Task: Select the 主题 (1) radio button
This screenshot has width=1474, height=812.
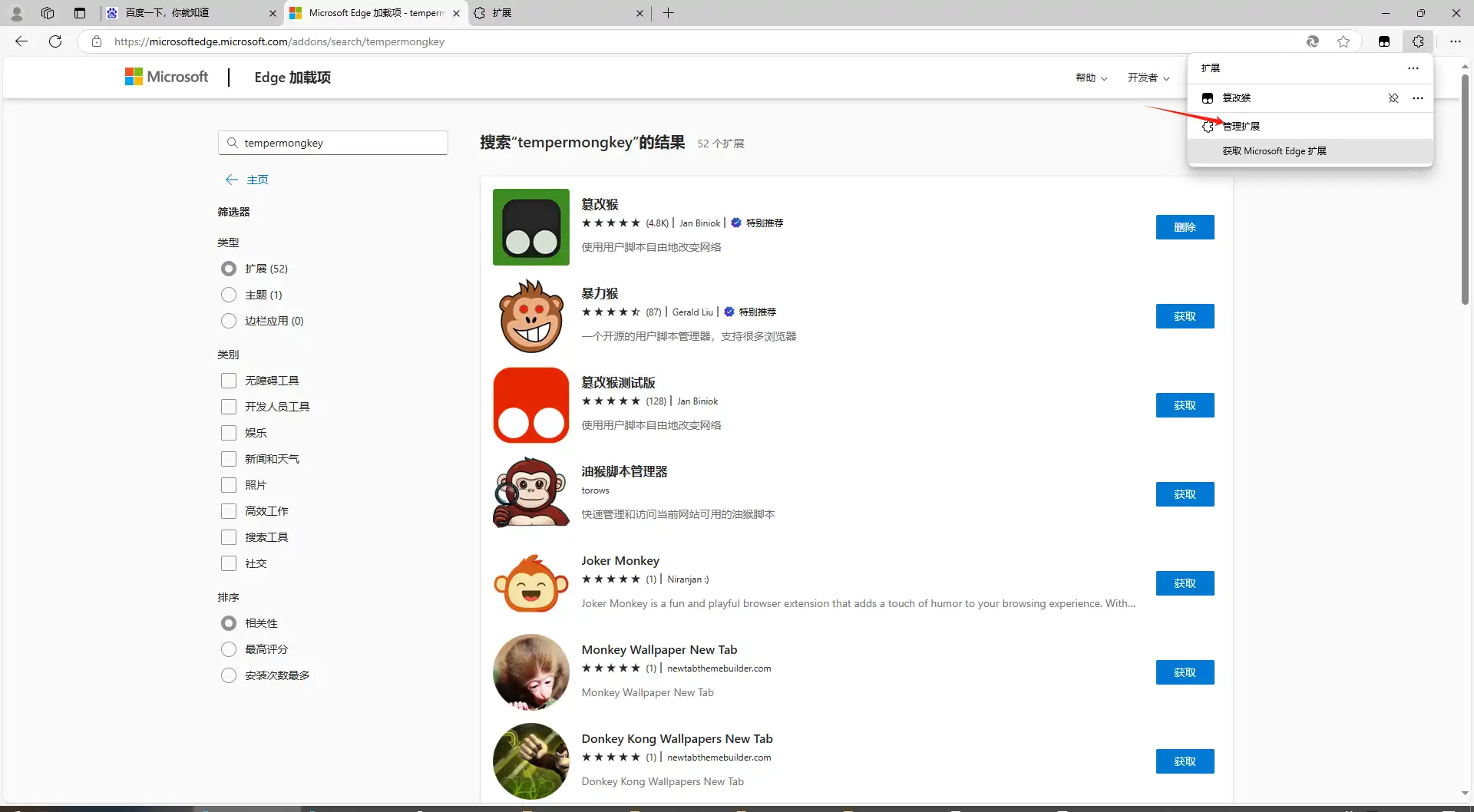Action: point(229,295)
